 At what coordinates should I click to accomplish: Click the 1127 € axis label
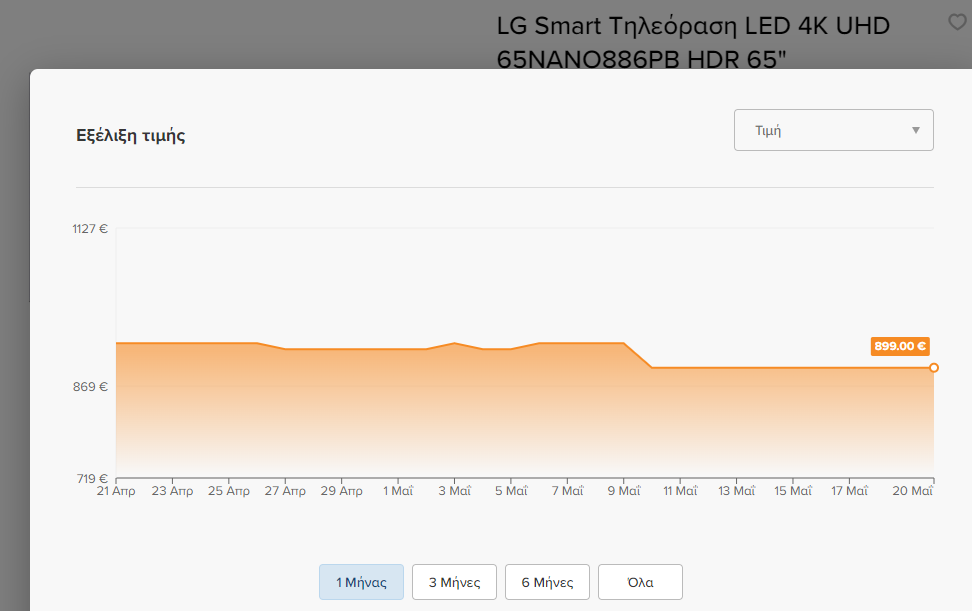tap(90, 229)
